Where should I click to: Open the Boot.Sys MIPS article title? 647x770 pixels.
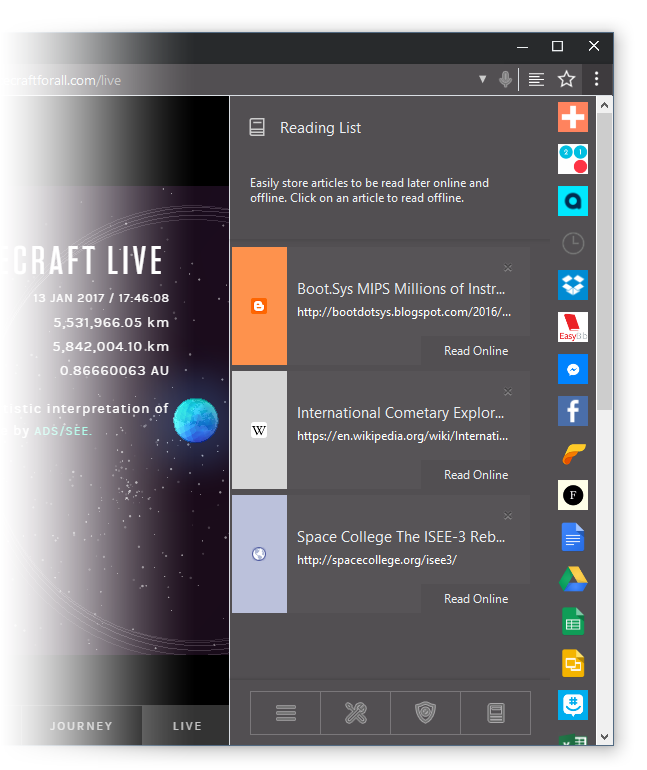point(401,289)
